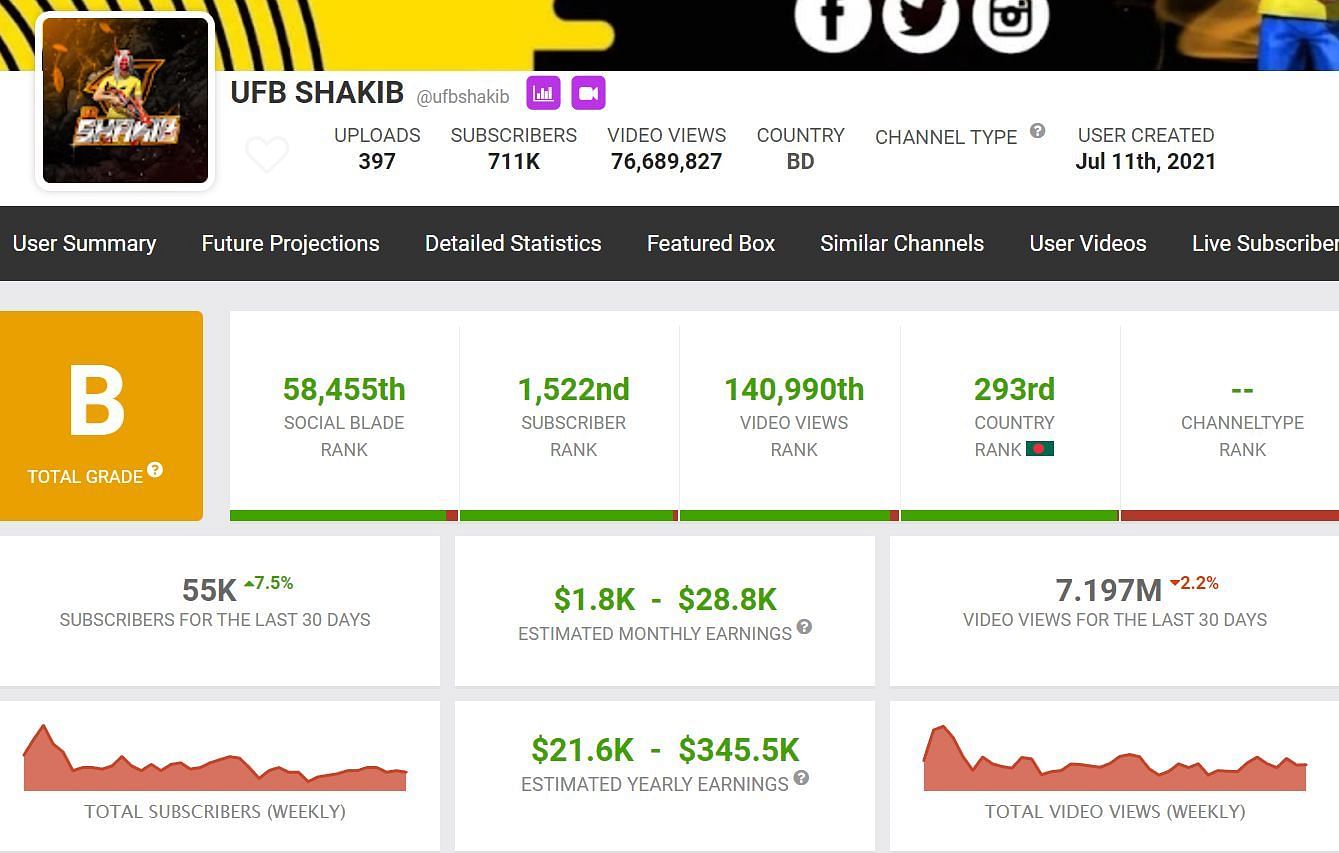Open the purple statistics chart icon
The height and width of the screenshot is (853, 1339).
543,93
